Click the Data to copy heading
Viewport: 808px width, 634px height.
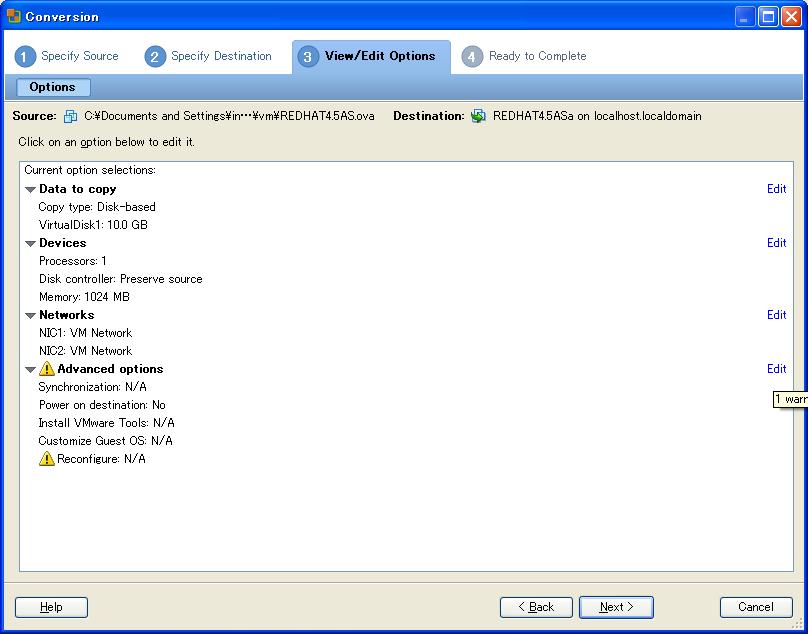point(78,189)
